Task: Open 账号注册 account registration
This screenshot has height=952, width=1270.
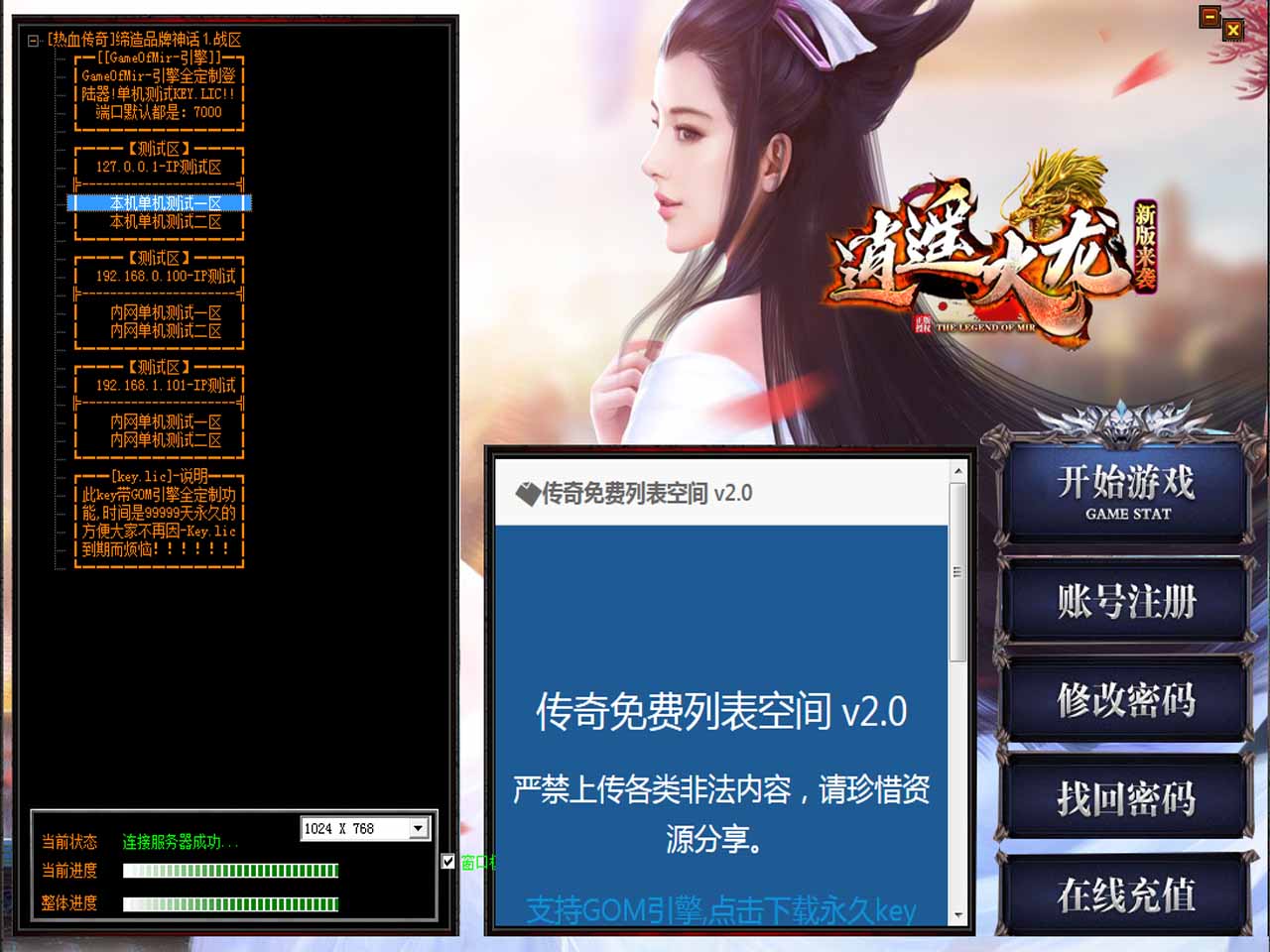Action: [x=1126, y=601]
